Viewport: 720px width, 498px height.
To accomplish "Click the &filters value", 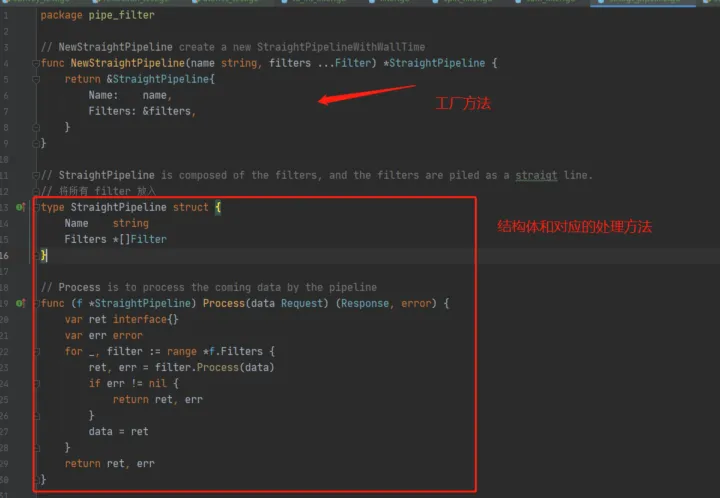I will (166, 111).
